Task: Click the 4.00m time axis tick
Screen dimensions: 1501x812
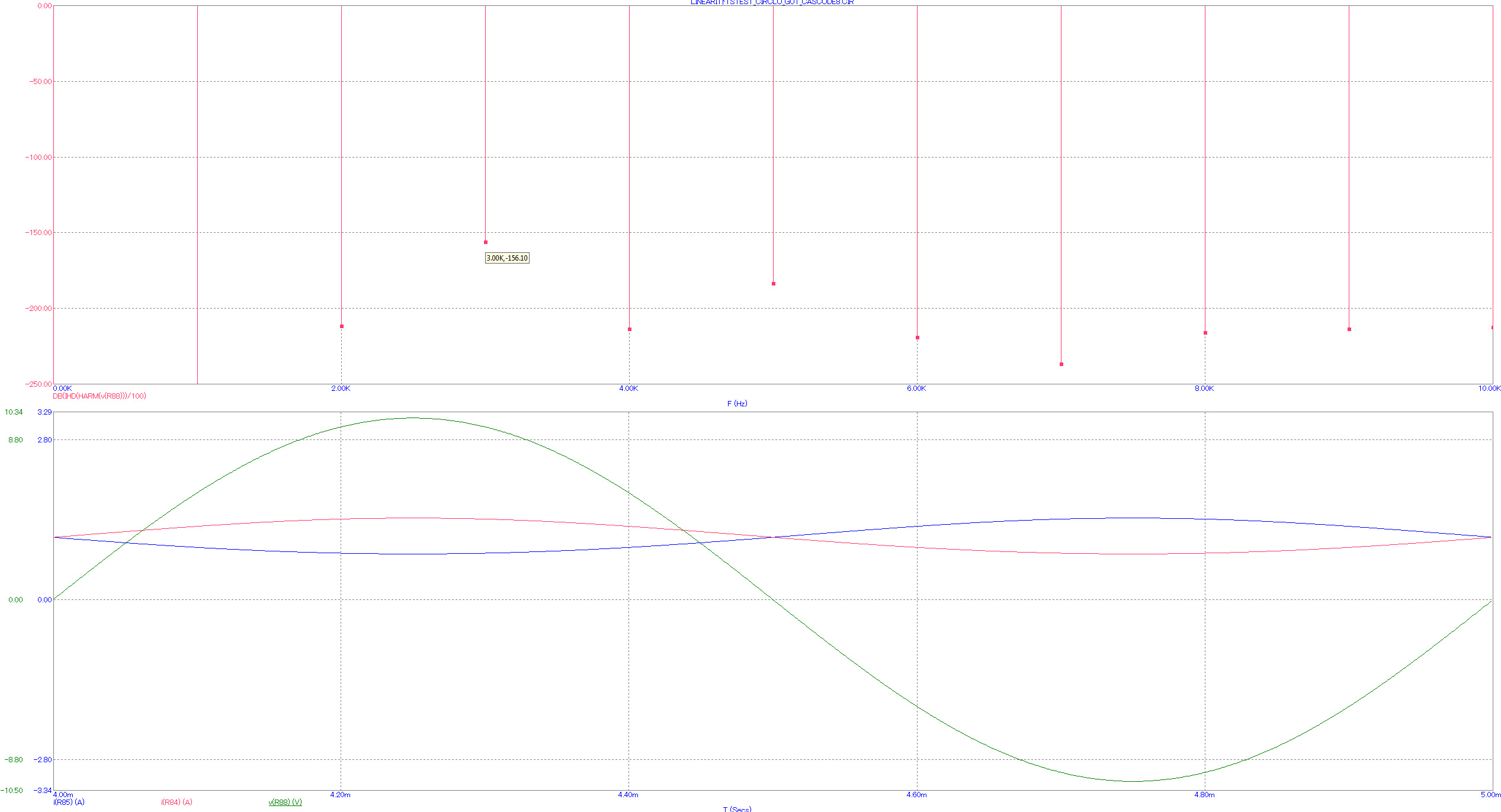Action: [63, 795]
